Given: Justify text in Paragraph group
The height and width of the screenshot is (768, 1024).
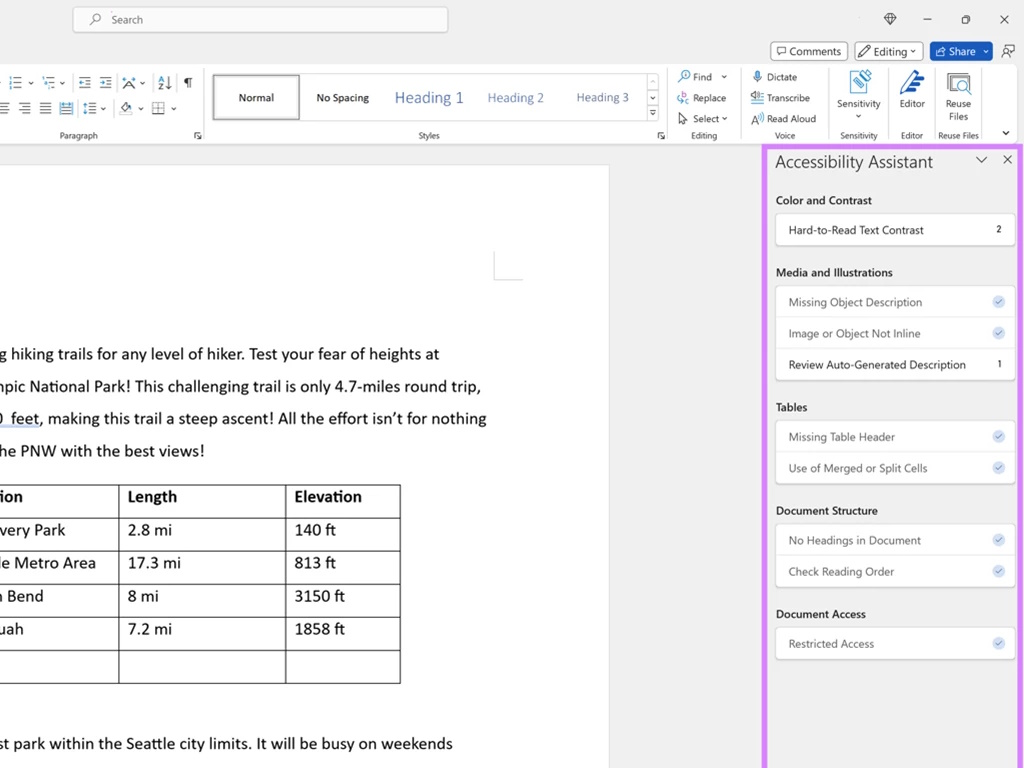Looking at the screenshot, I should point(45,108).
